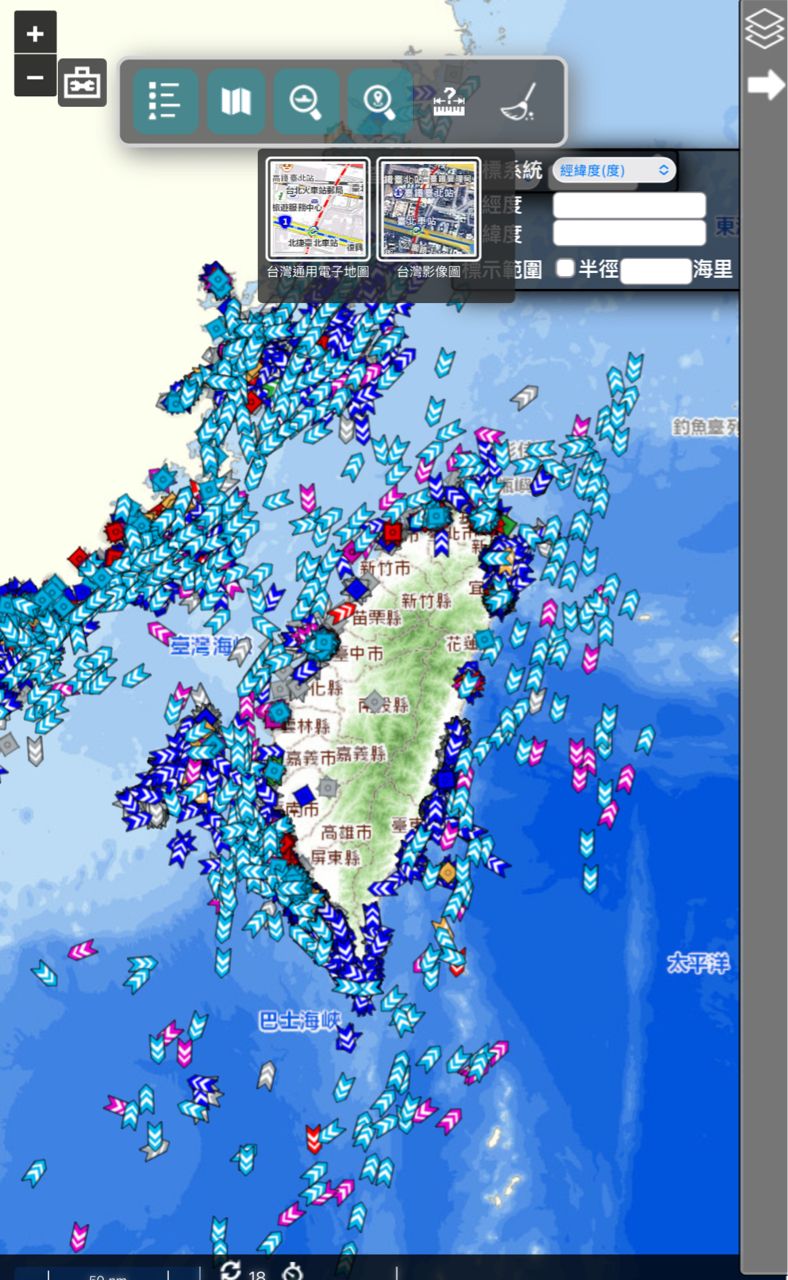Click the radius nautical miles input field
This screenshot has width=788, height=1280.
[655, 270]
